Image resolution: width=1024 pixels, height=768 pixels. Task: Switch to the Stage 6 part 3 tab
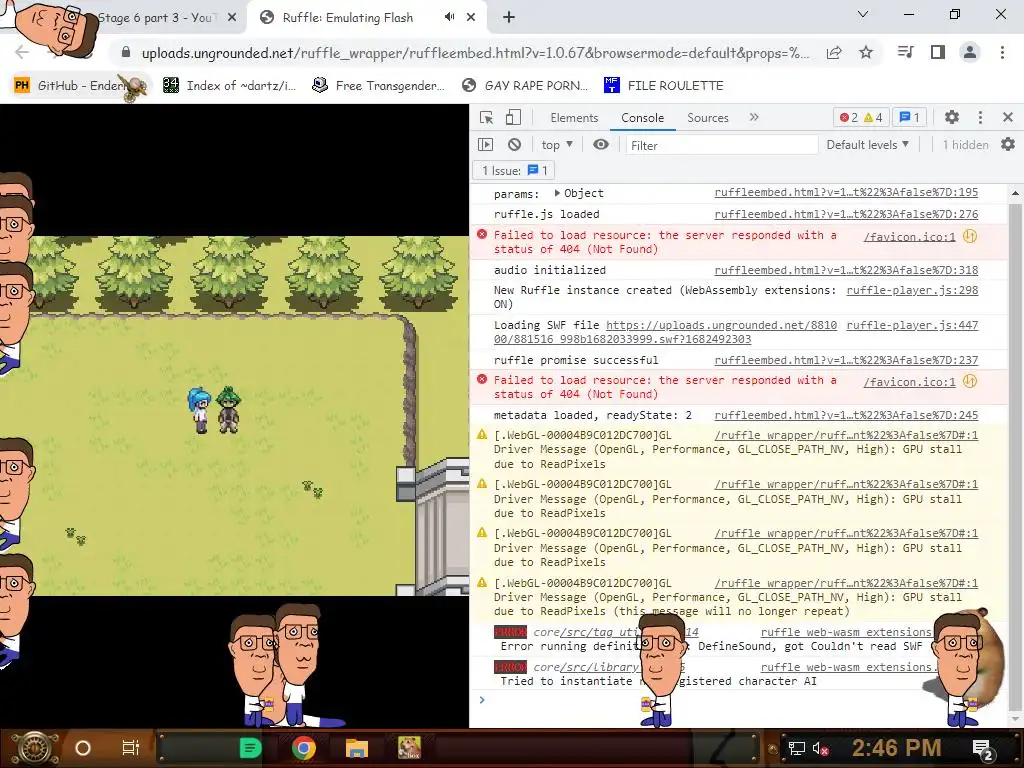(157, 18)
